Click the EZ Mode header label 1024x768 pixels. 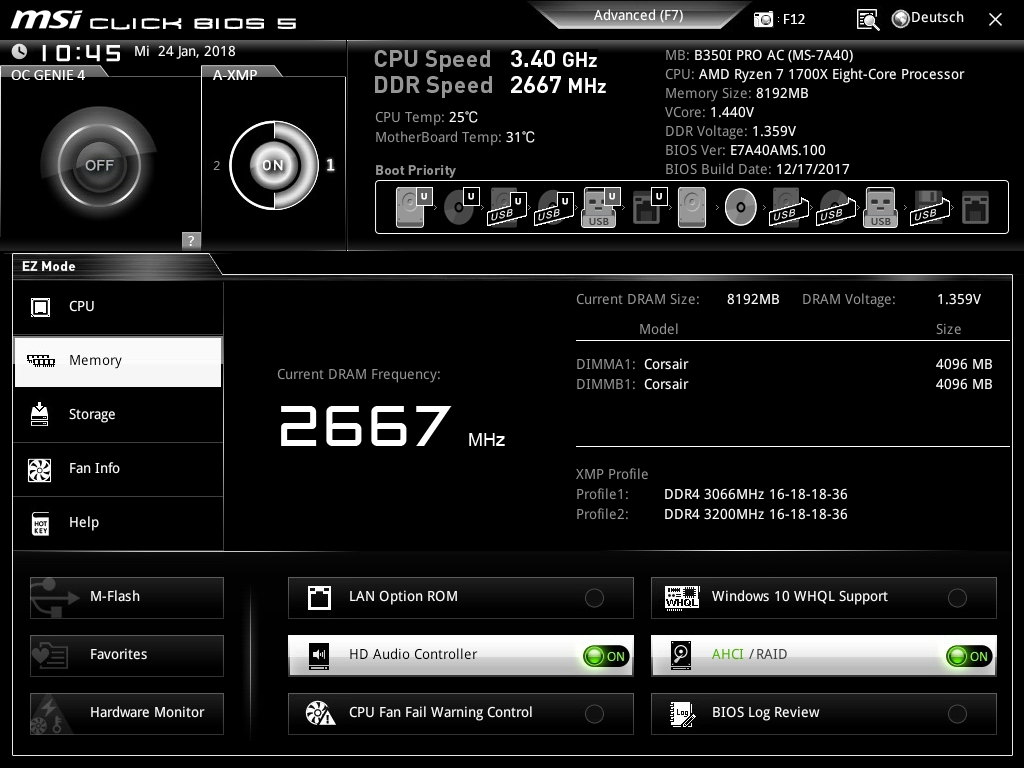click(x=49, y=266)
